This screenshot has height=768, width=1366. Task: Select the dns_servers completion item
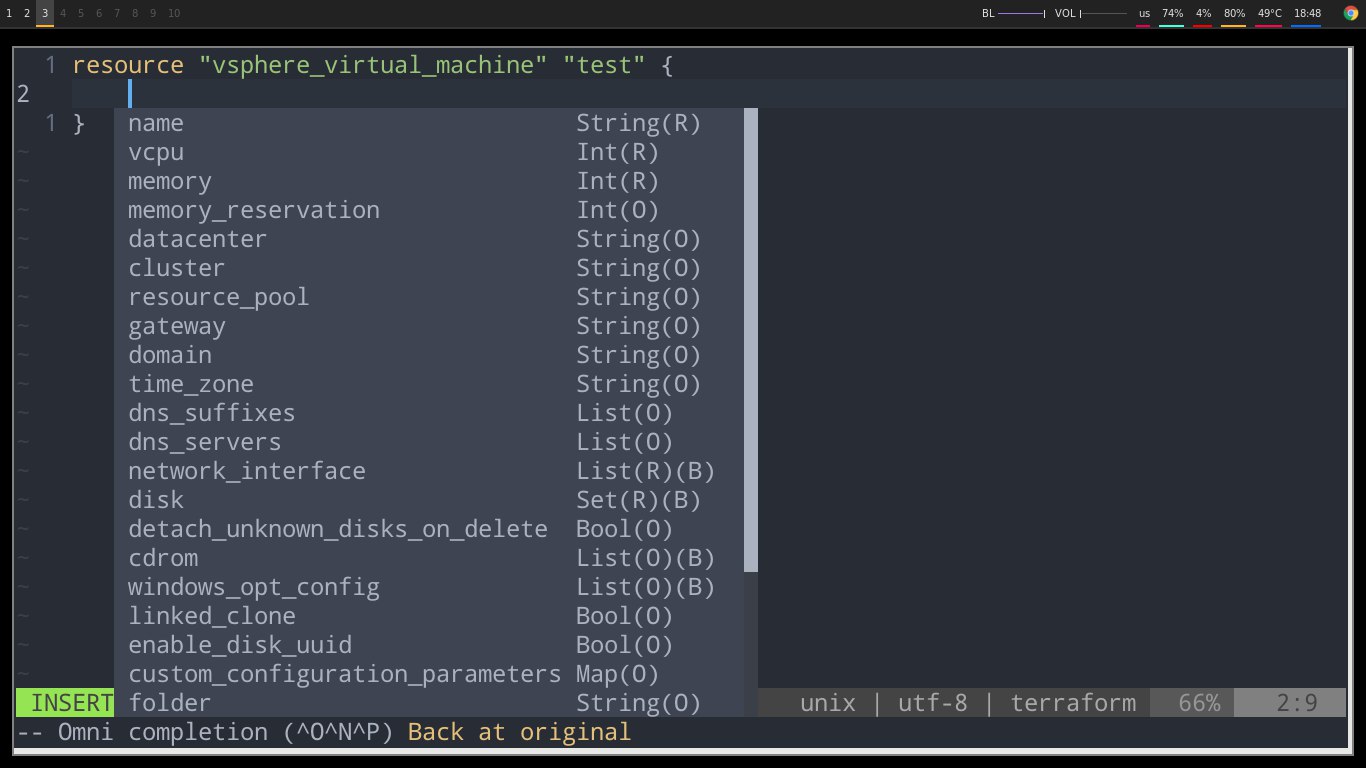pos(204,442)
